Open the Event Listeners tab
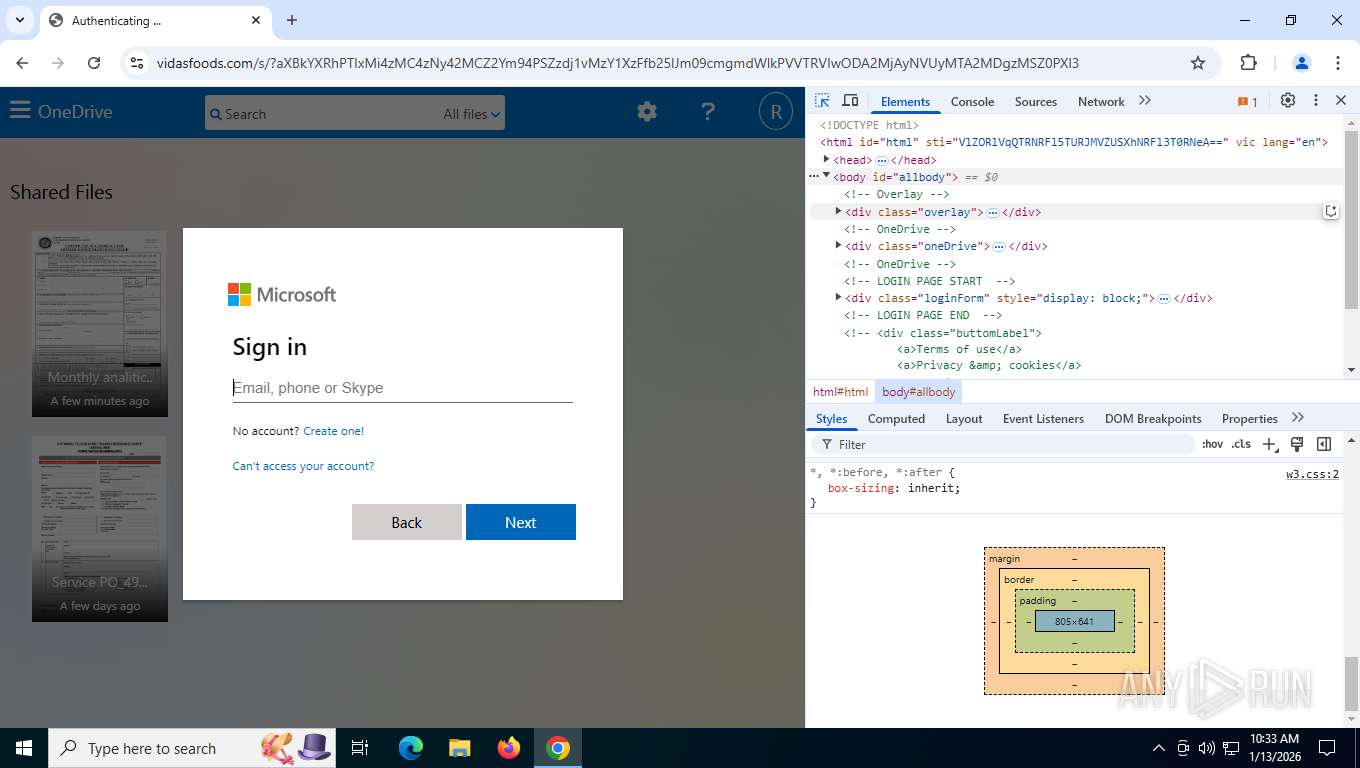The image size is (1360, 768). [1043, 418]
